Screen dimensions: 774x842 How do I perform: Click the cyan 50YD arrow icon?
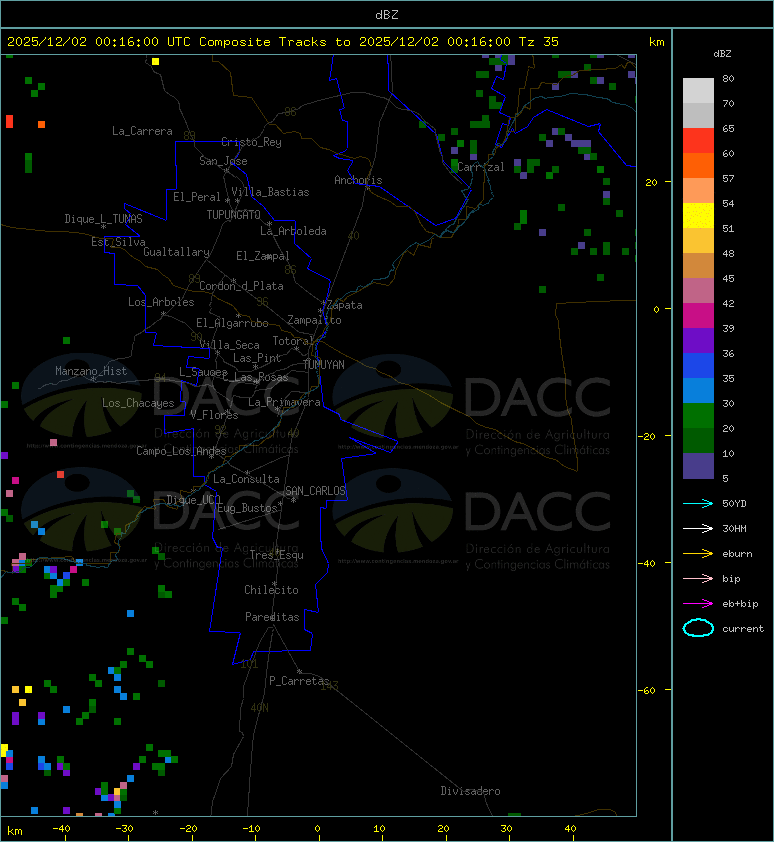coord(698,503)
